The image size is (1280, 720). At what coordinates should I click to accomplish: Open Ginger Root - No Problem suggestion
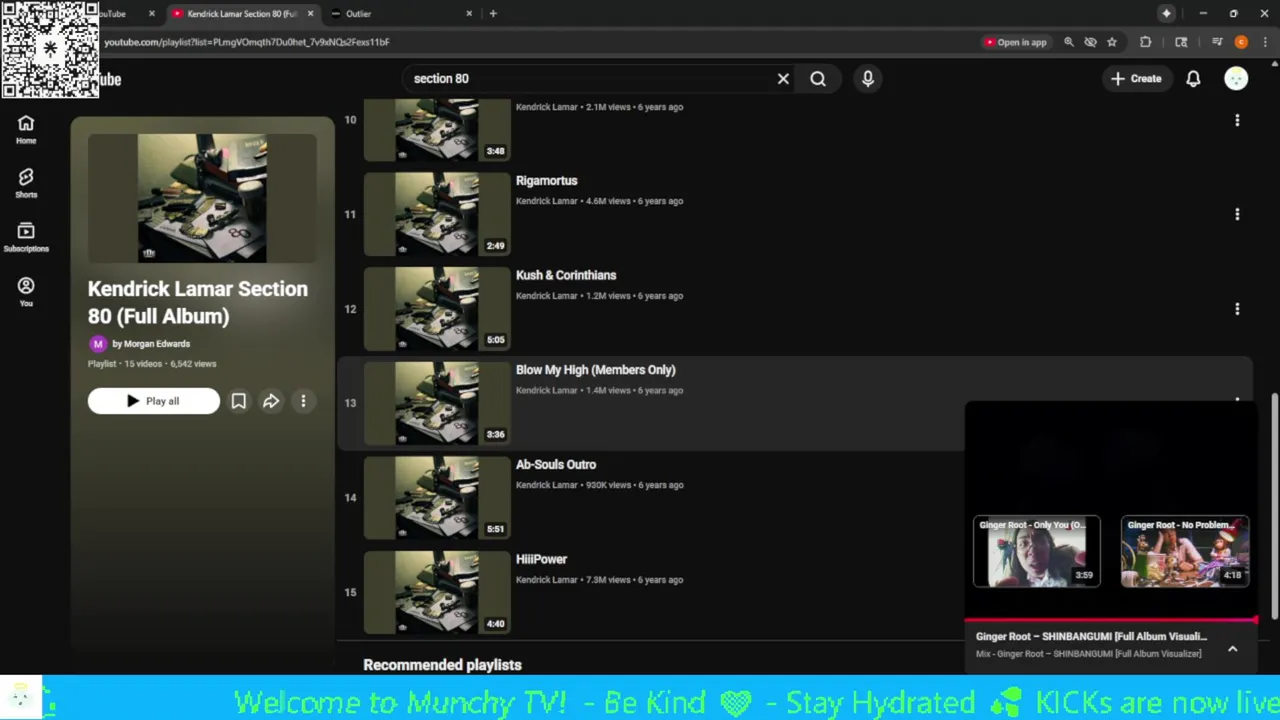pyautogui.click(x=1185, y=551)
